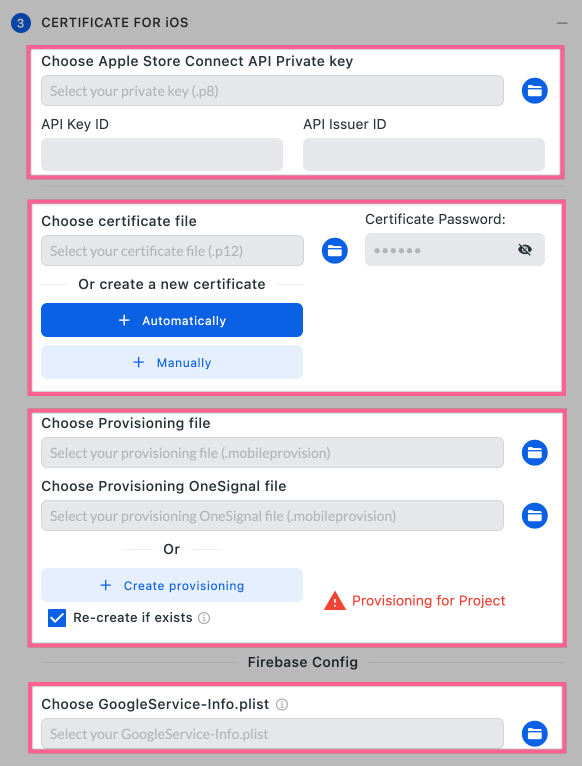582x766 pixels.
Task: Open folder browser for certificate .p12 file
Action: pos(335,251)
